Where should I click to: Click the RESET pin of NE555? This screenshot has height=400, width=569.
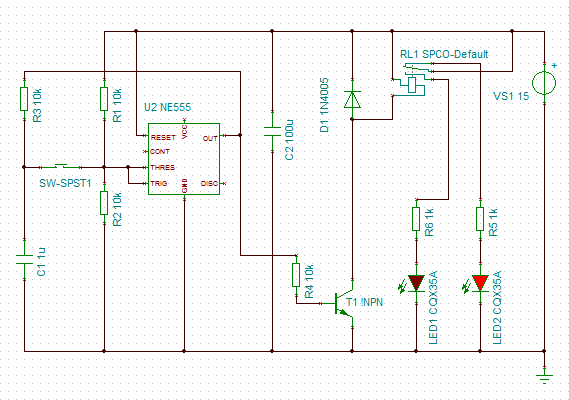tap(163, 138)
